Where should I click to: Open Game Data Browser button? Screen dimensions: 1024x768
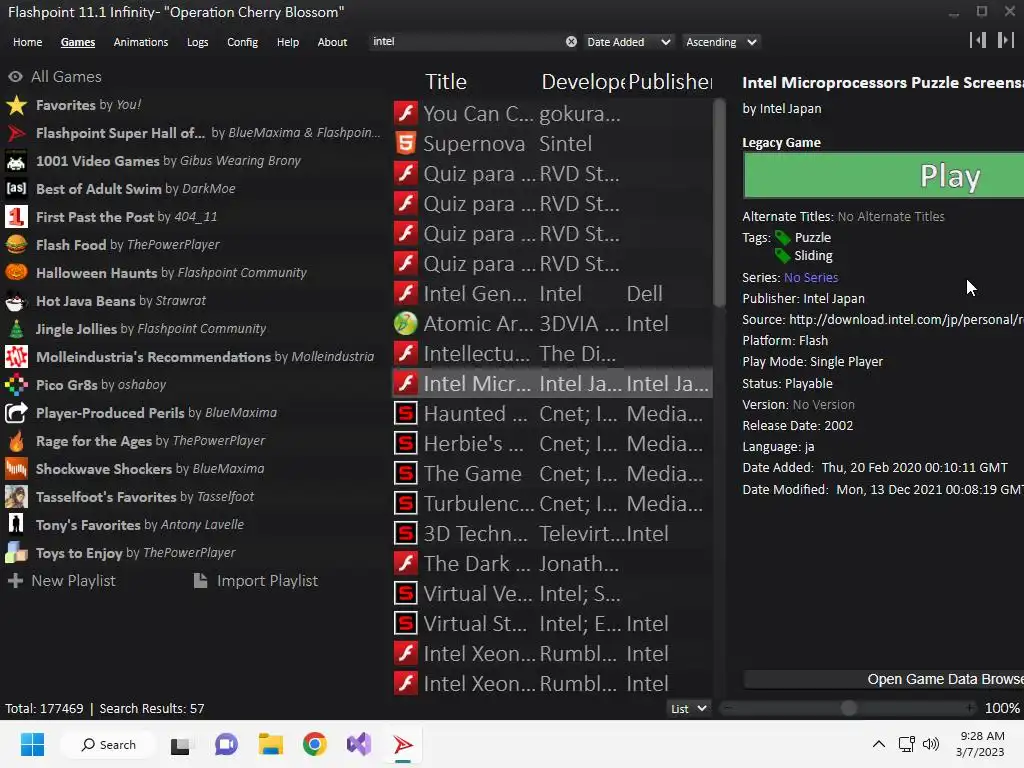click(x=883, y=679)
